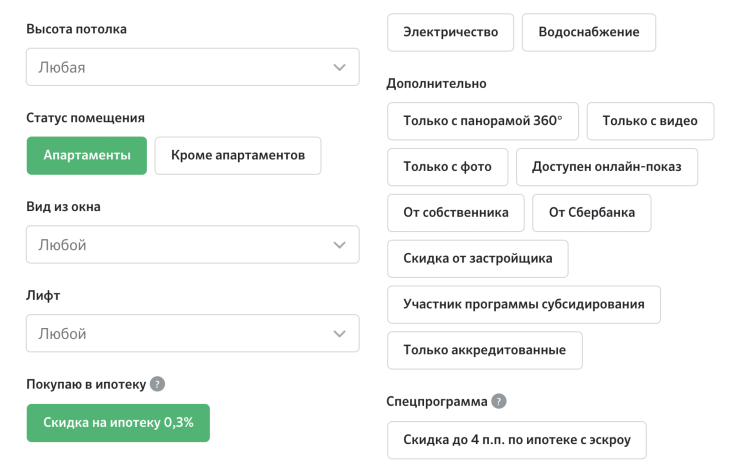
Task: Open the Высота потолка dropdown
Action: 192,67
